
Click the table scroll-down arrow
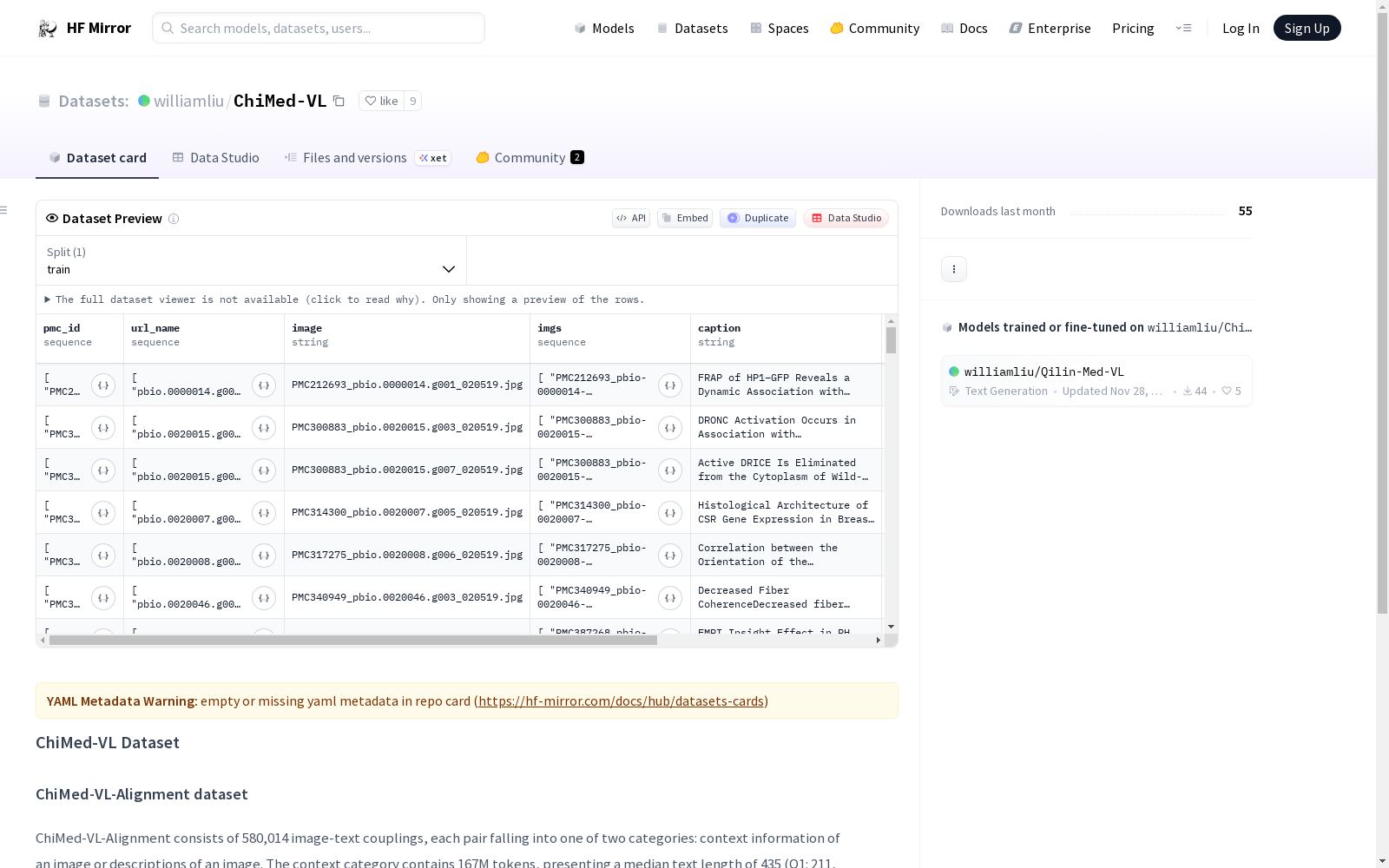[892, 627]
